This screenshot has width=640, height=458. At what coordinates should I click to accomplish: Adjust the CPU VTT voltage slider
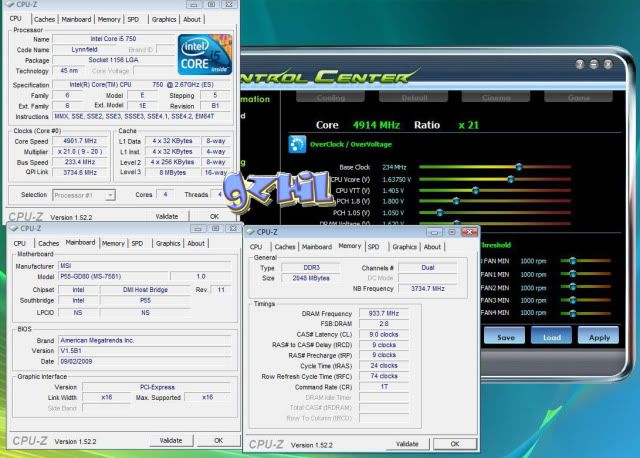[x=474, y=189]
